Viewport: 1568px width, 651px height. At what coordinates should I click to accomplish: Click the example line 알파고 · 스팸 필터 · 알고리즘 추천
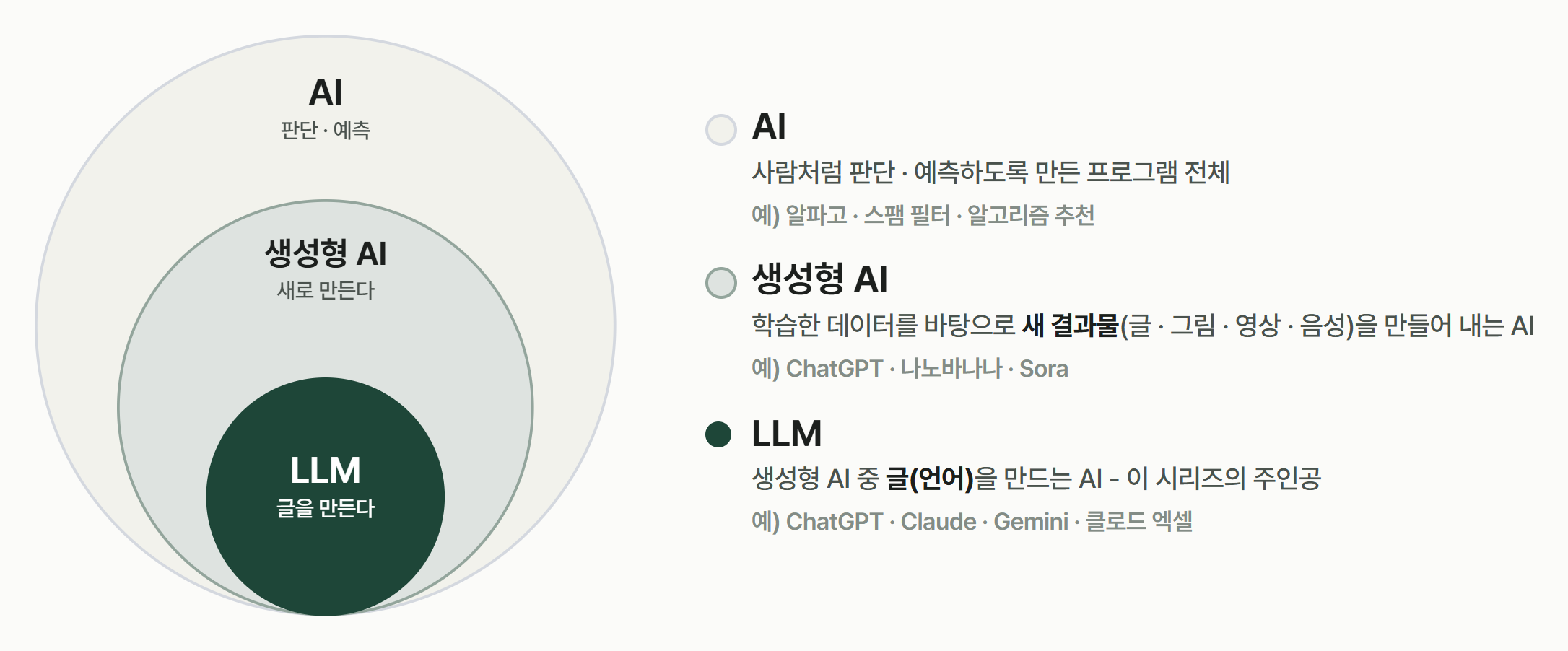pos(940,215)
